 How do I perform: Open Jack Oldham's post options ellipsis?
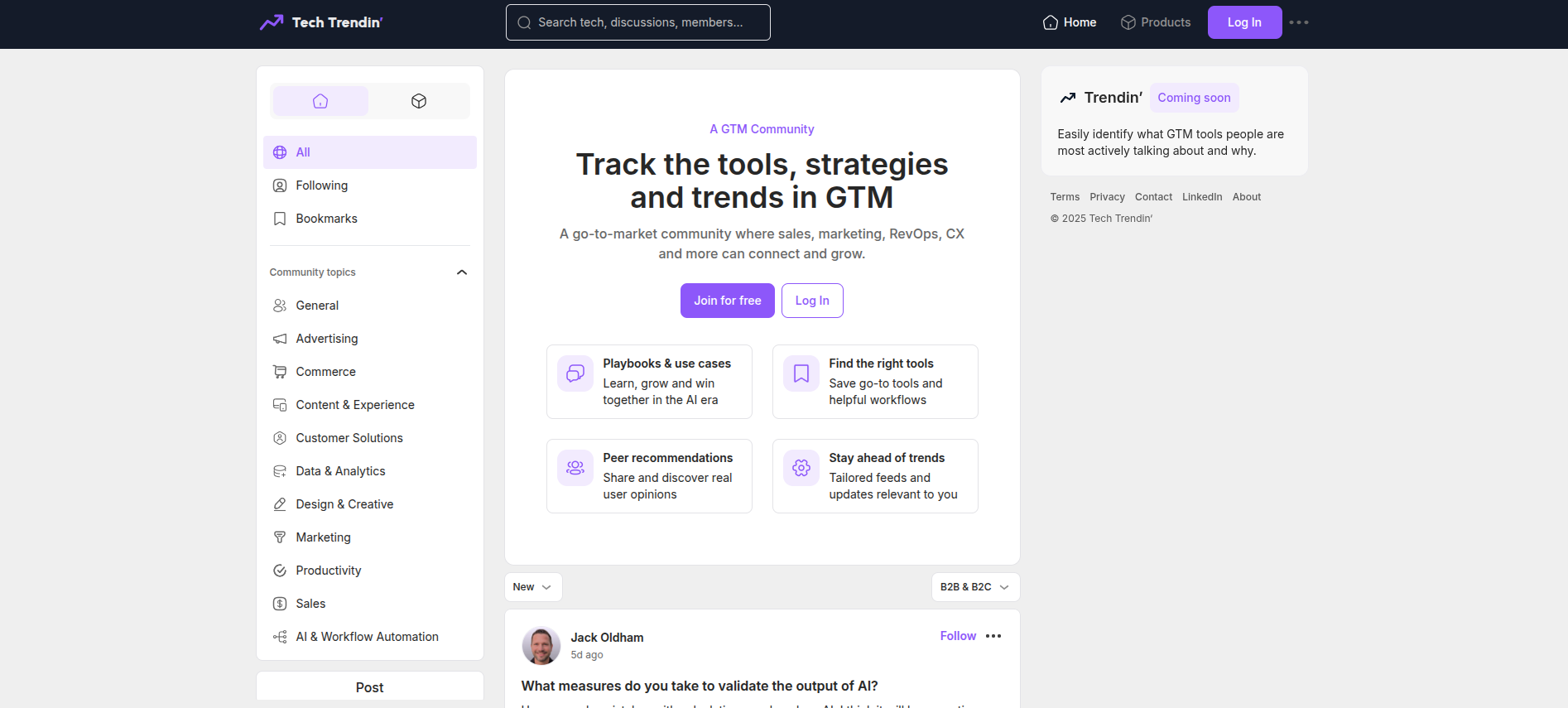click(x=993, y=636)
